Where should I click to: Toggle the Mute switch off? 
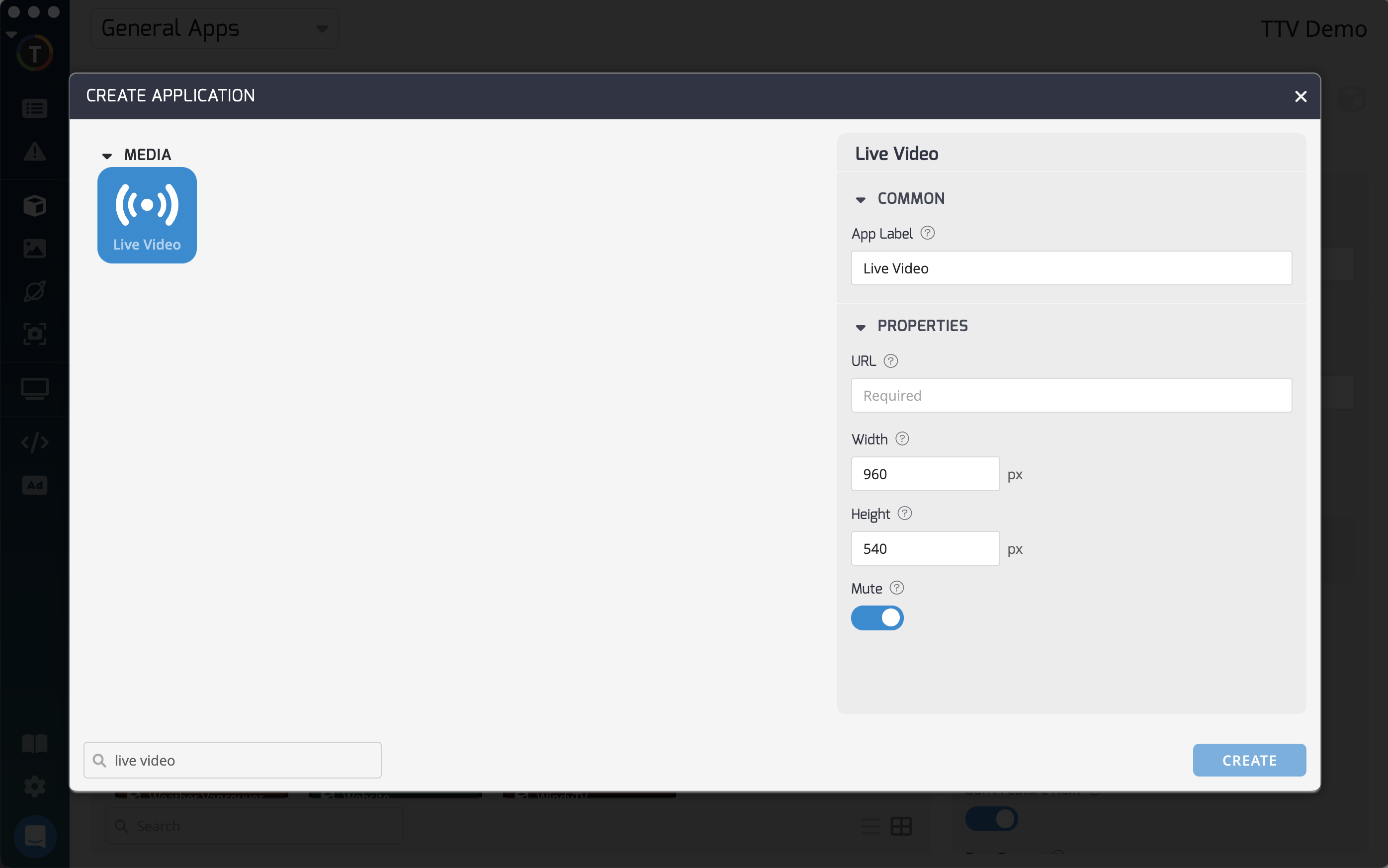(876, 618)
